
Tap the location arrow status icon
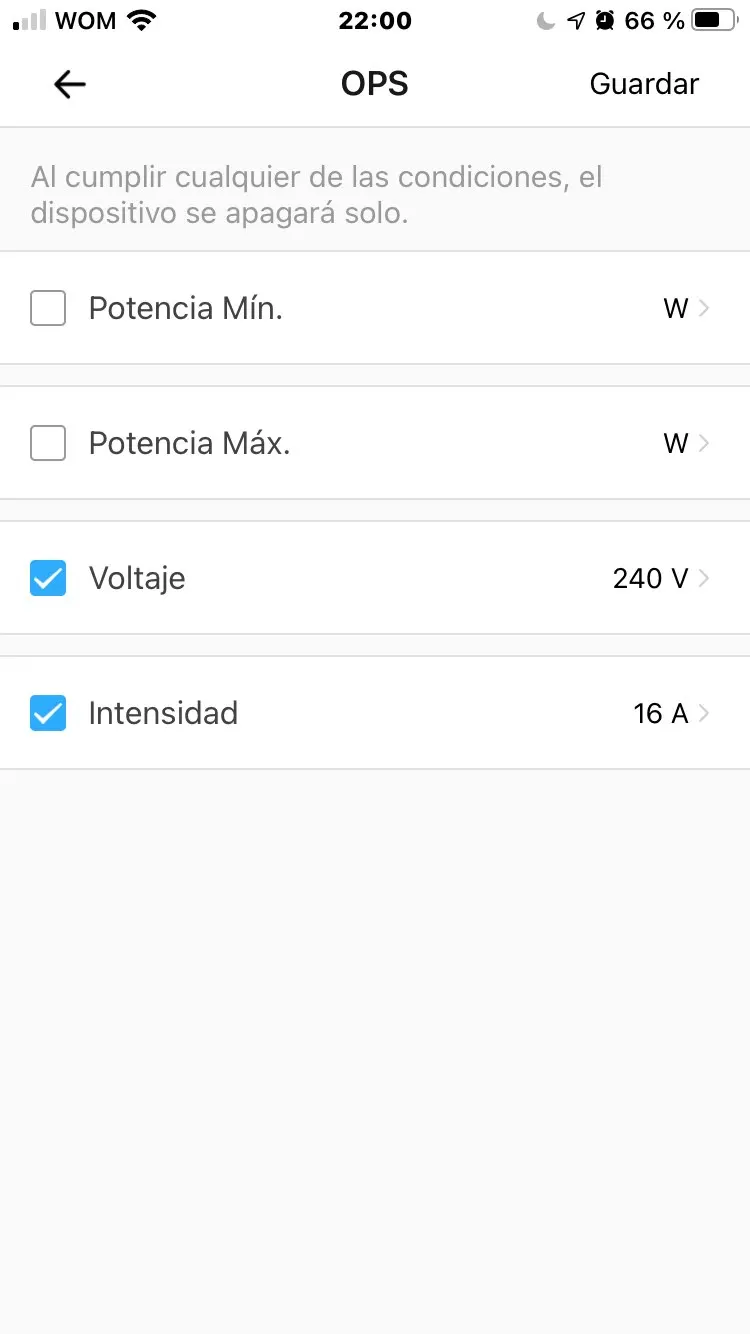(575, 21)
